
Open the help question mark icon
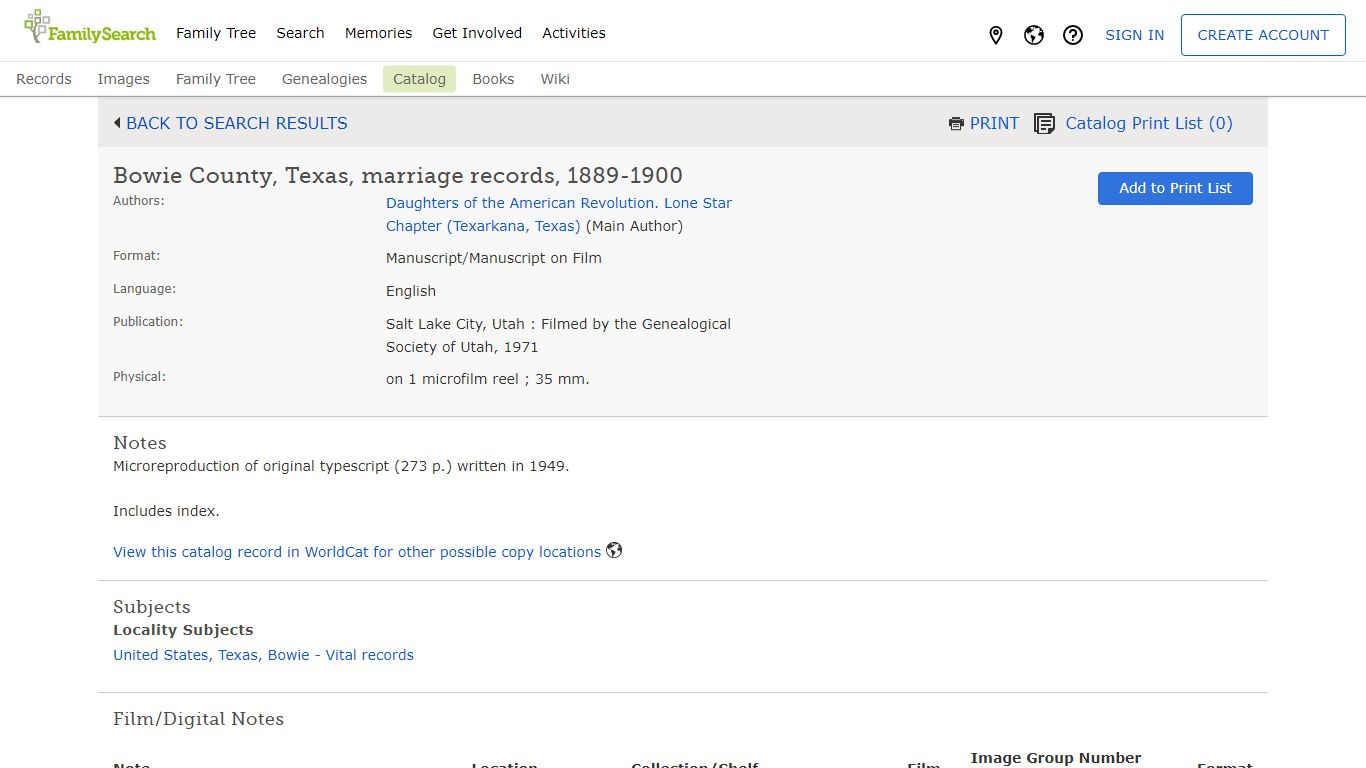coord(1073,35)
